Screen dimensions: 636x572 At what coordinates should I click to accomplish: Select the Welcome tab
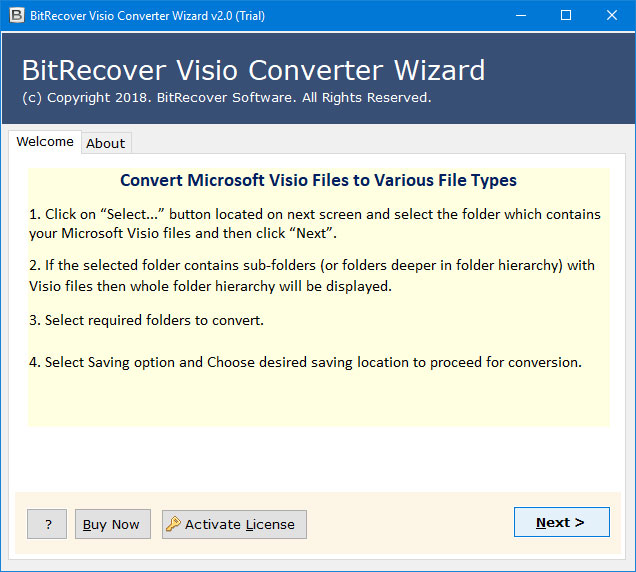pyautogui.click(x=45, y=142)
